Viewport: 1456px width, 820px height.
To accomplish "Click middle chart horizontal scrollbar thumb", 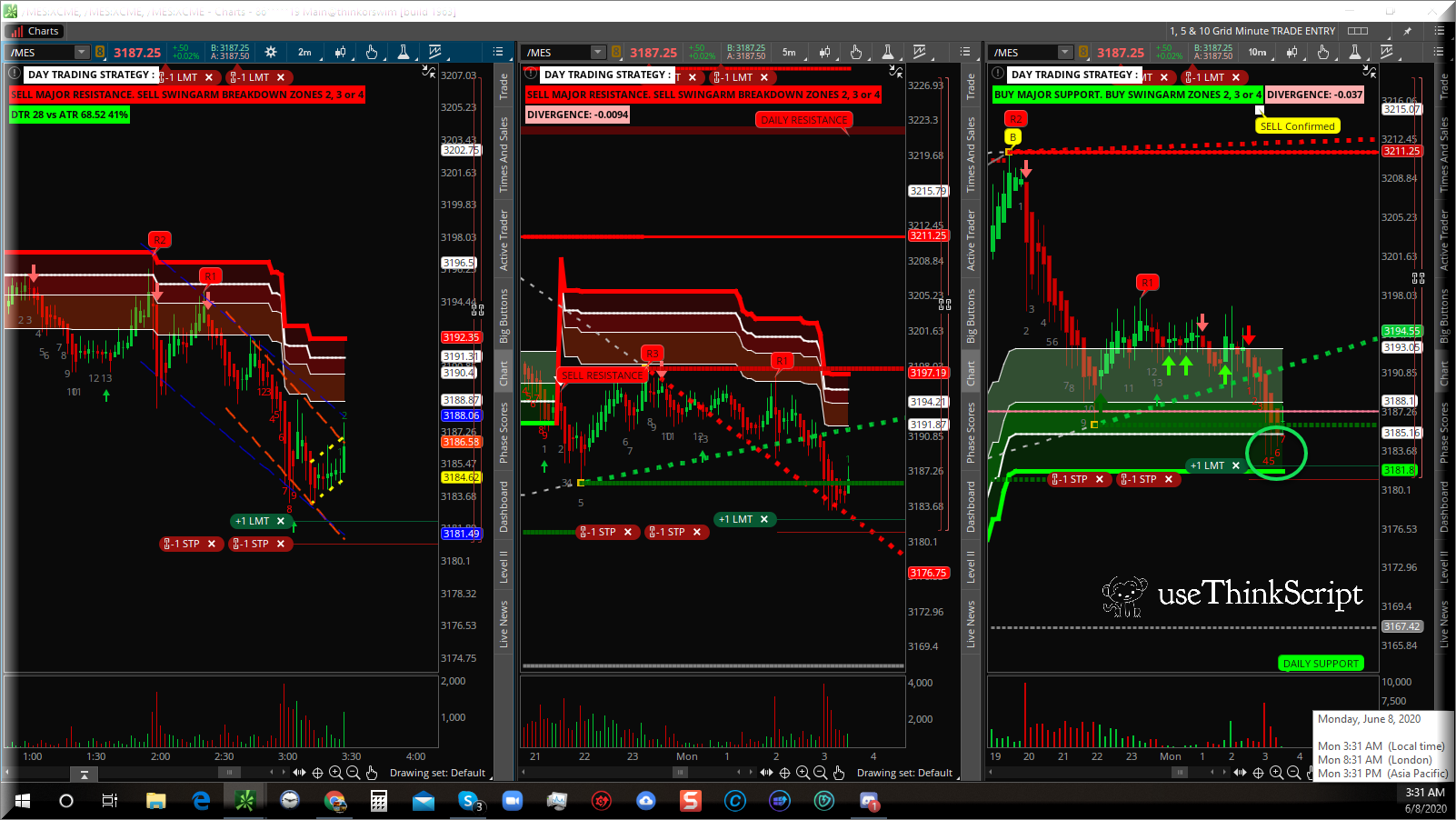I will (680, 773).
